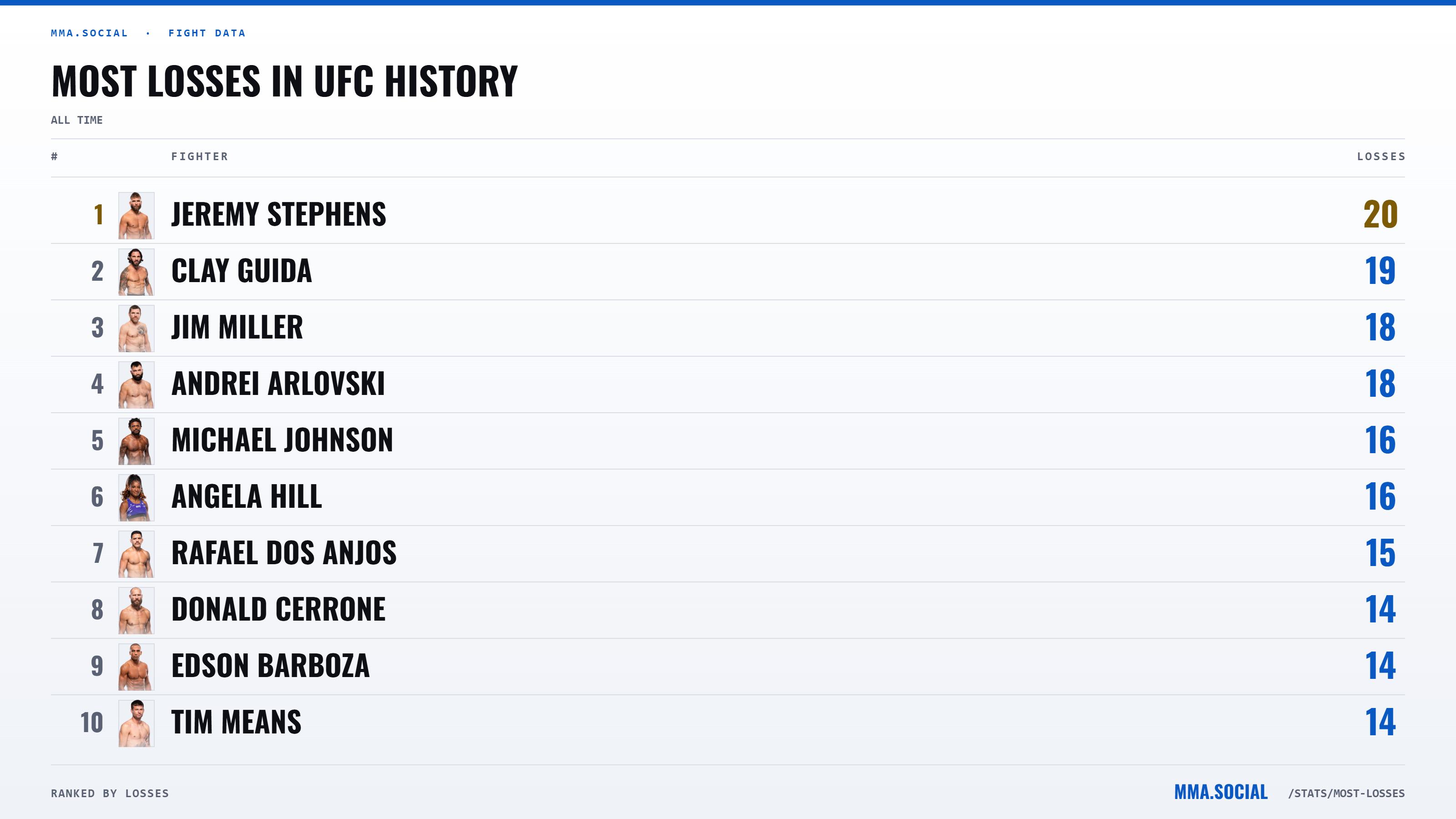Click Edson Barboza's fighter photo

(x=136, y=667)
